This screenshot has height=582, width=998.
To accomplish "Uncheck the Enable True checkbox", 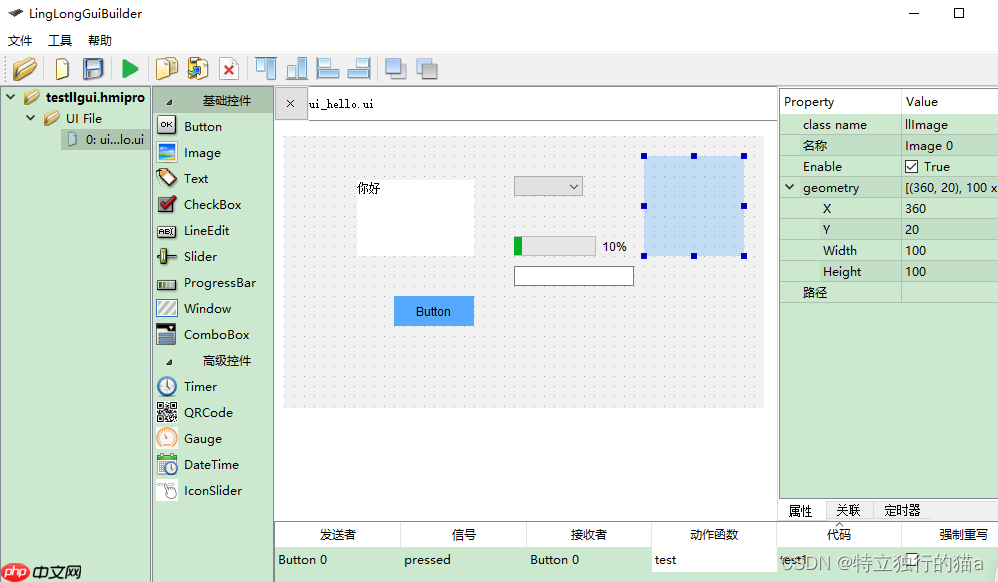I will coord(913,166).
